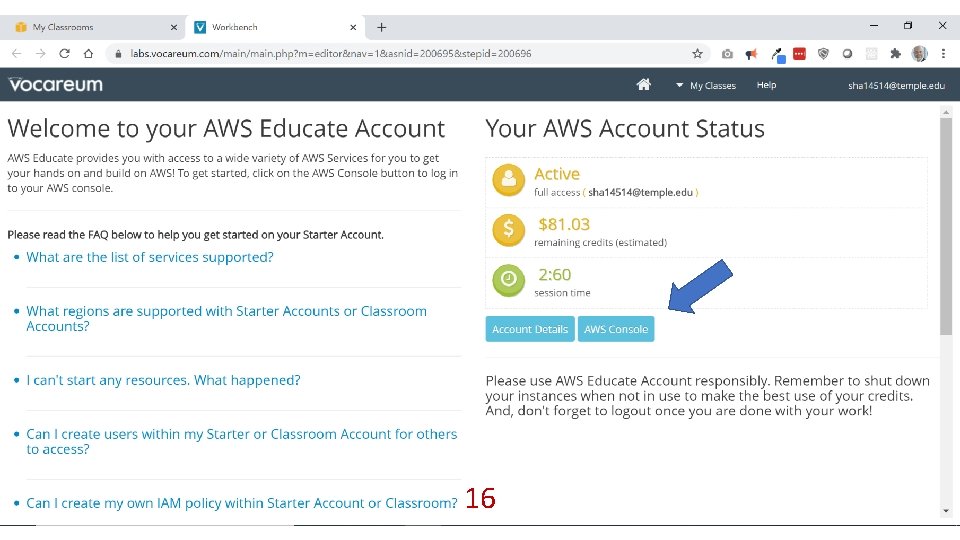Click the AWS Console button
Screen dimensions: 960x540
point(616,329)
